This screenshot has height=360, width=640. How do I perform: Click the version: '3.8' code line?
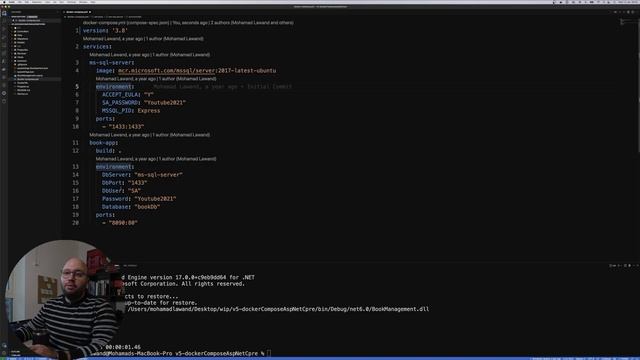(x=105, y=31)
